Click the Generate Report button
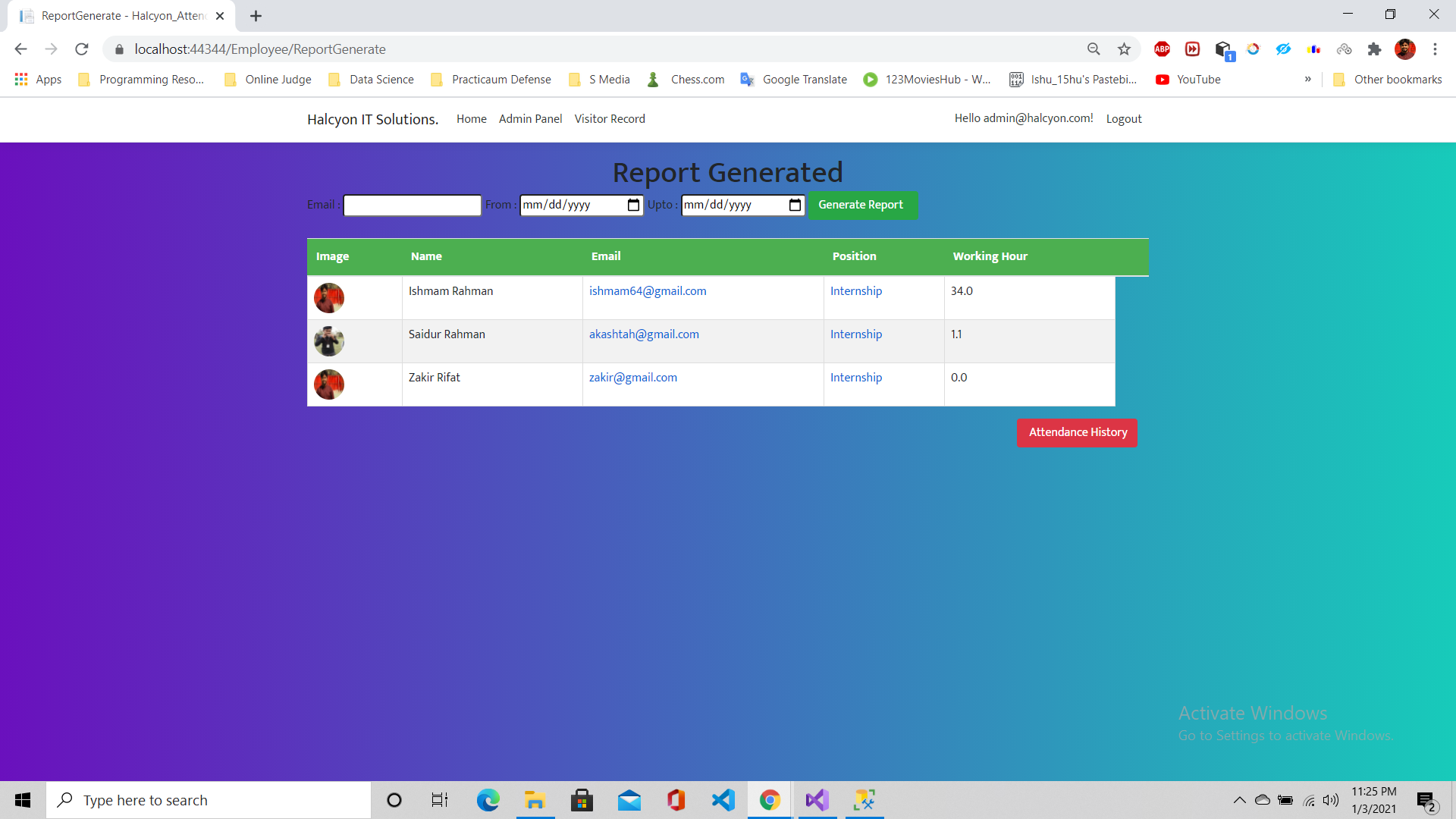 pos(861,205)
